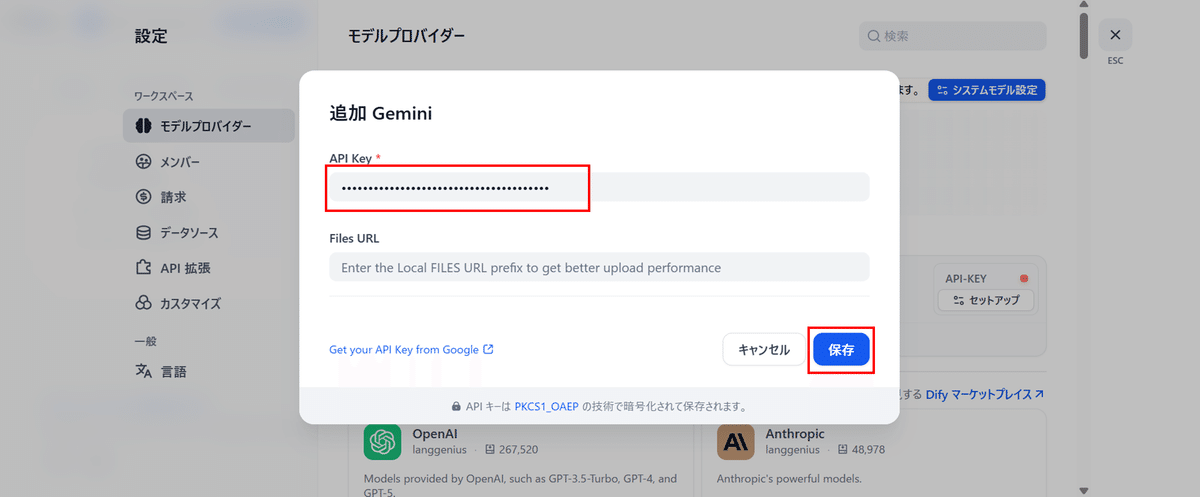Screen dimensions: 1200x497
Task: Click the external-link icon beside Google link
Action: click(488, 350)
